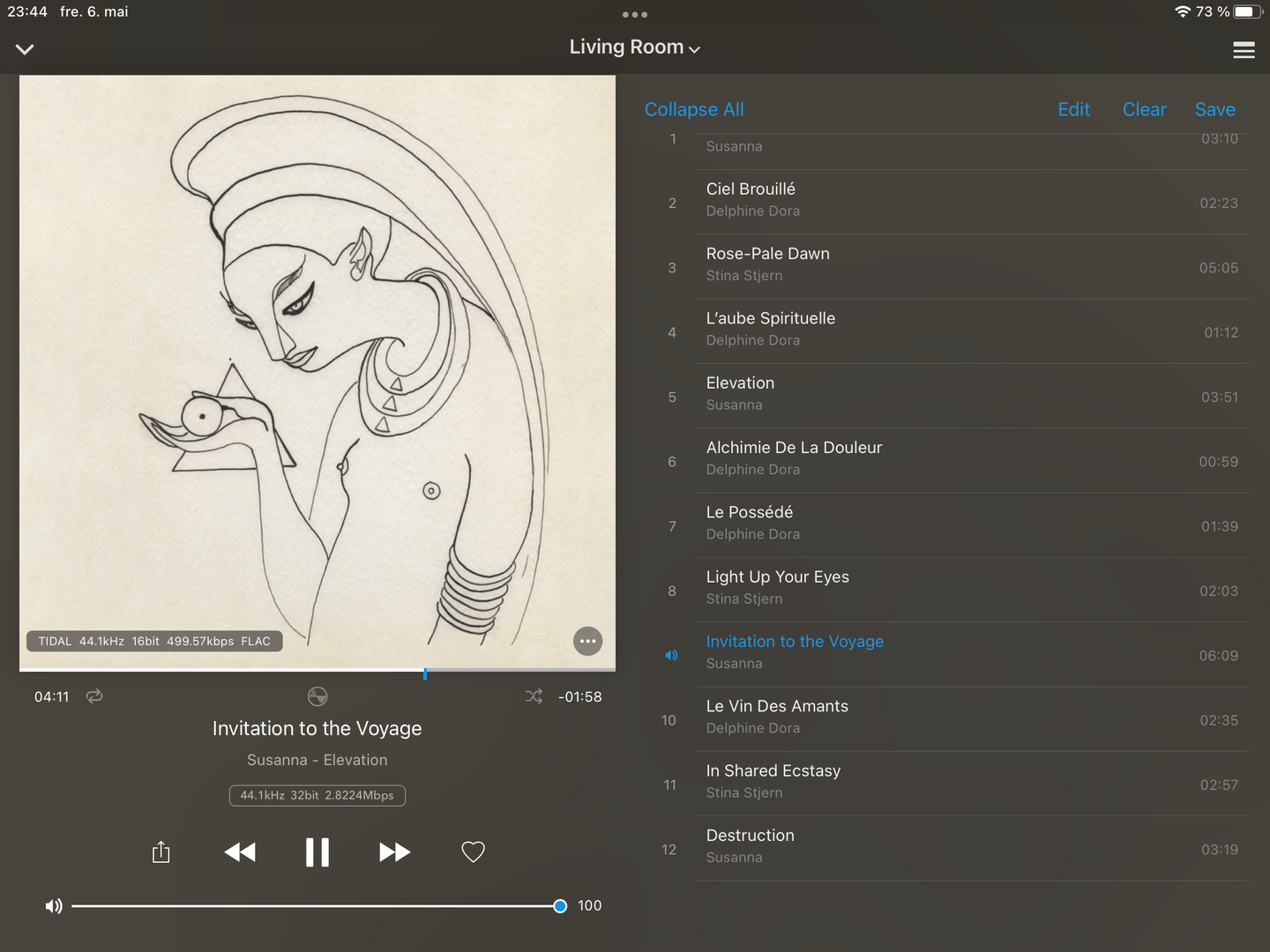
Task: Click the 03:19 duration of Destruction
Action: click(x=1219, y=849)
